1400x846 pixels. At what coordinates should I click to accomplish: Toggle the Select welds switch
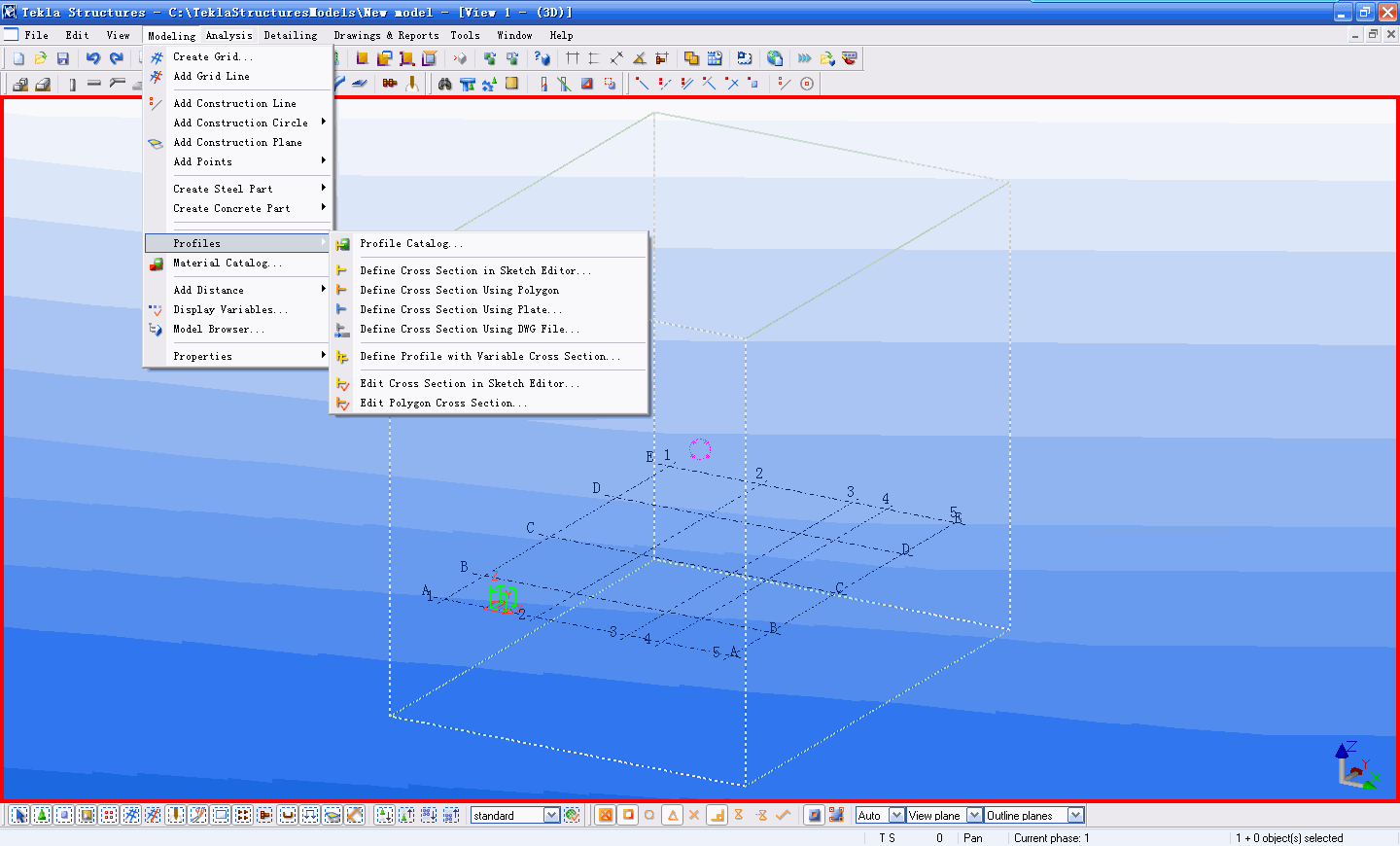pos(176,815)
